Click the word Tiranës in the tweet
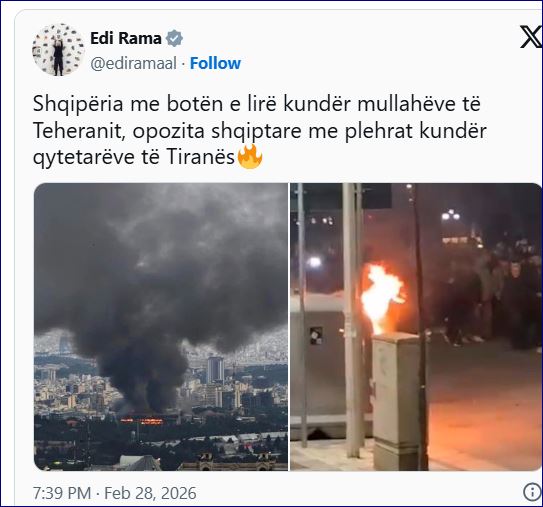 (x=201, y=157)
